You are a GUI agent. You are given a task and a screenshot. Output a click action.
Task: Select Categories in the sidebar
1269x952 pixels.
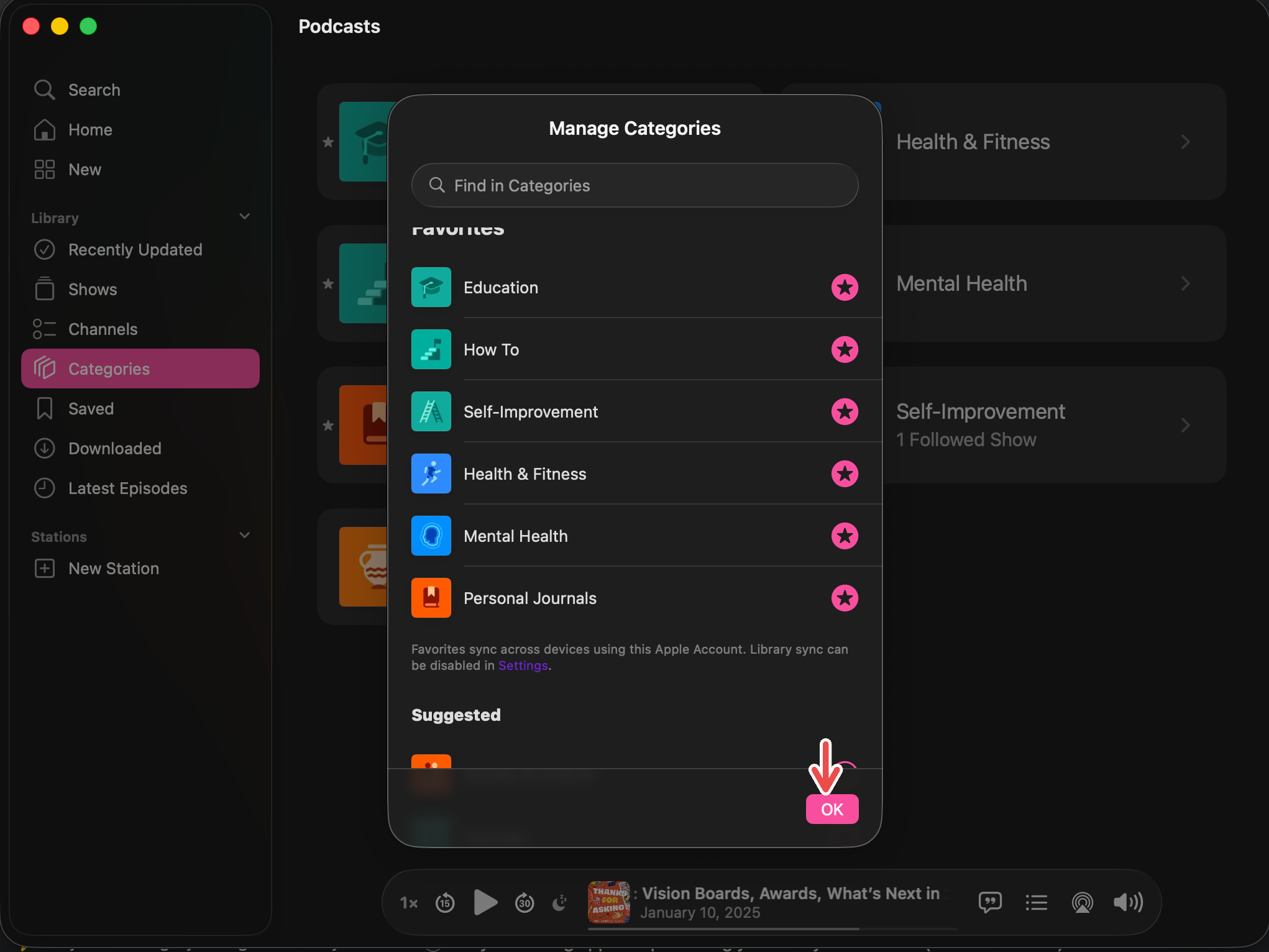click(140, 369)
